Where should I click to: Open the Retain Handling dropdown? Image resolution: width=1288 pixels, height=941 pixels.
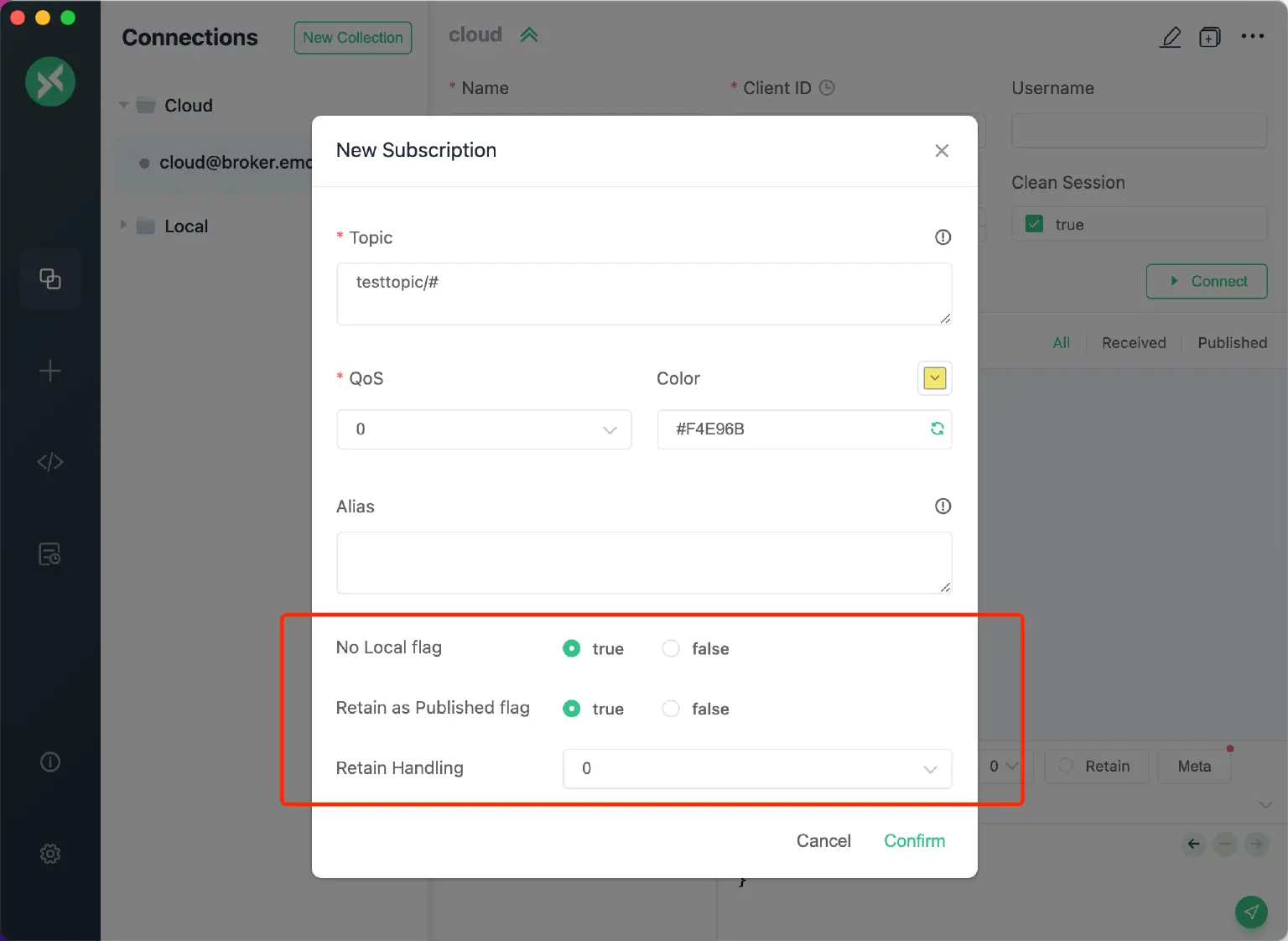pyautogui.click(x=757, y=769)
